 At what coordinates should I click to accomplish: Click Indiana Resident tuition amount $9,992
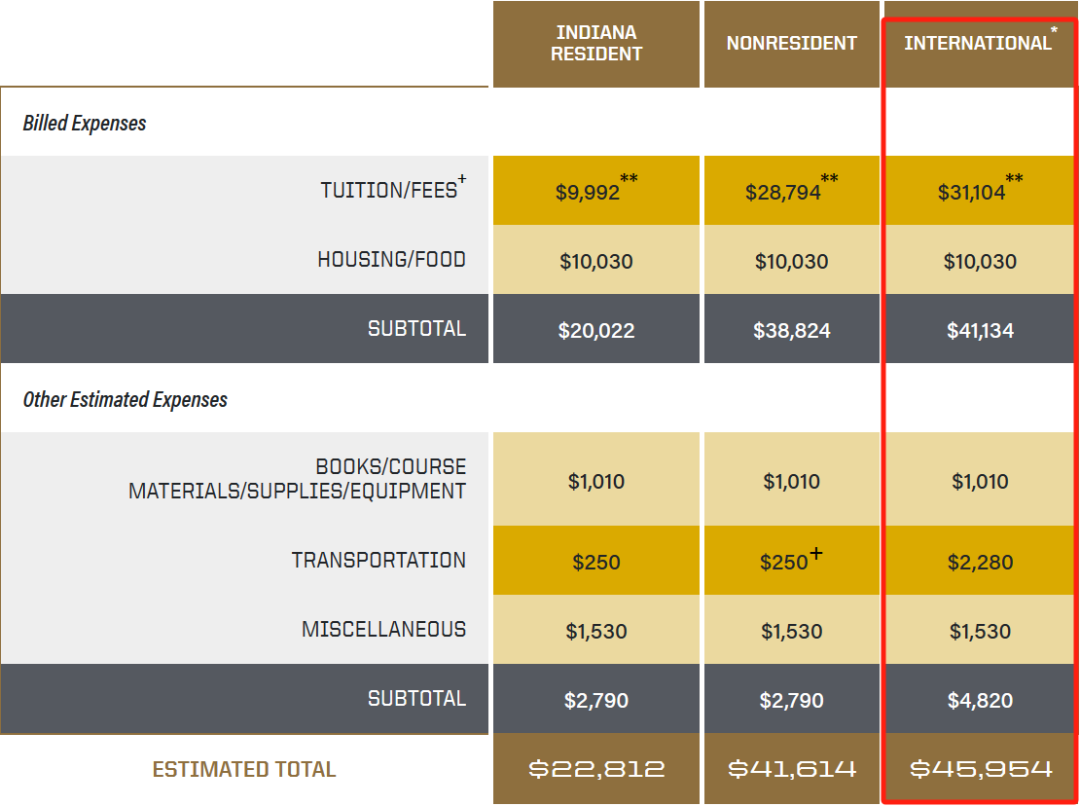point(588,192)
